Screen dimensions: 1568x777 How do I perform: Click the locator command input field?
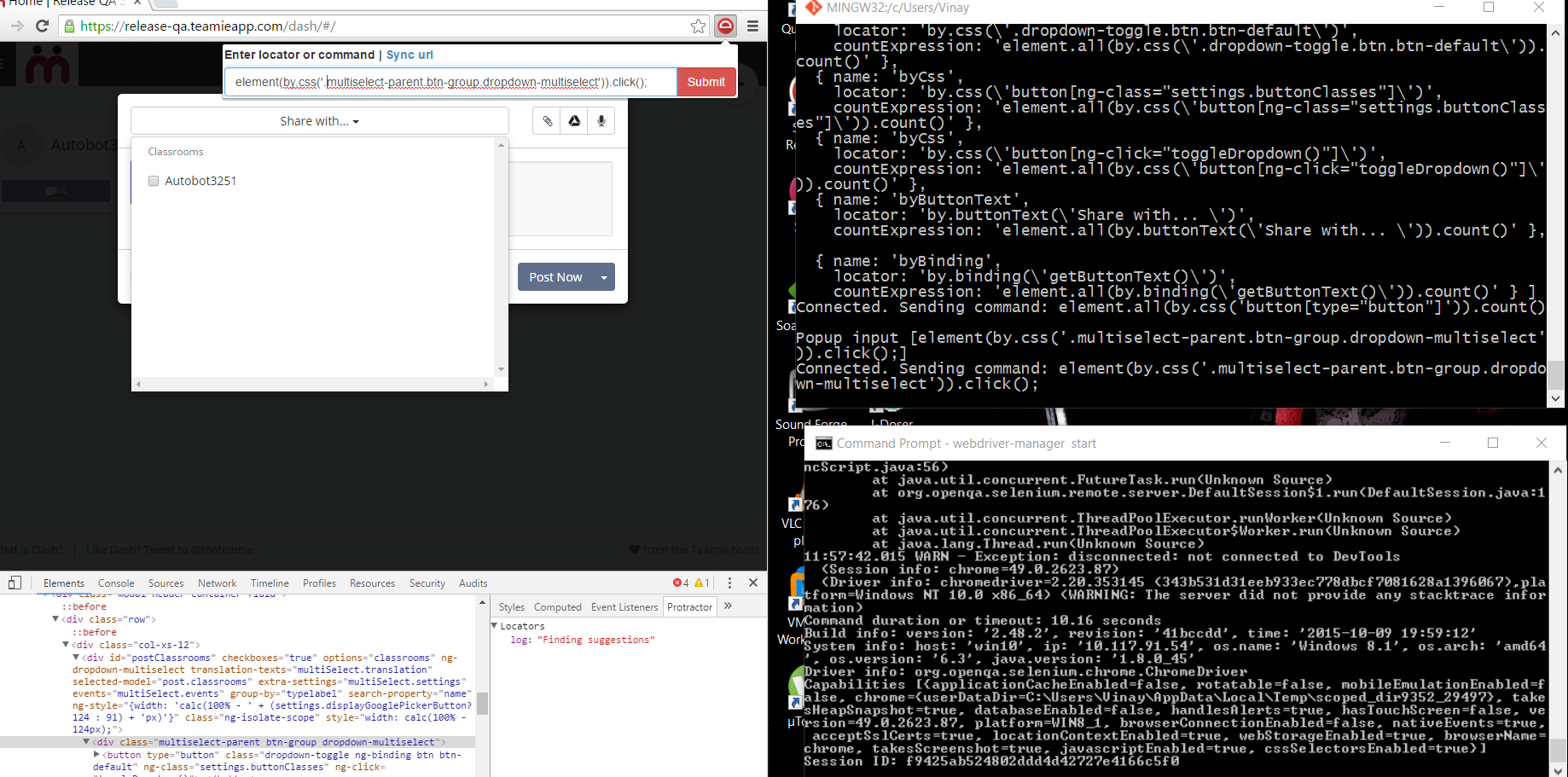tap(451, 82)
